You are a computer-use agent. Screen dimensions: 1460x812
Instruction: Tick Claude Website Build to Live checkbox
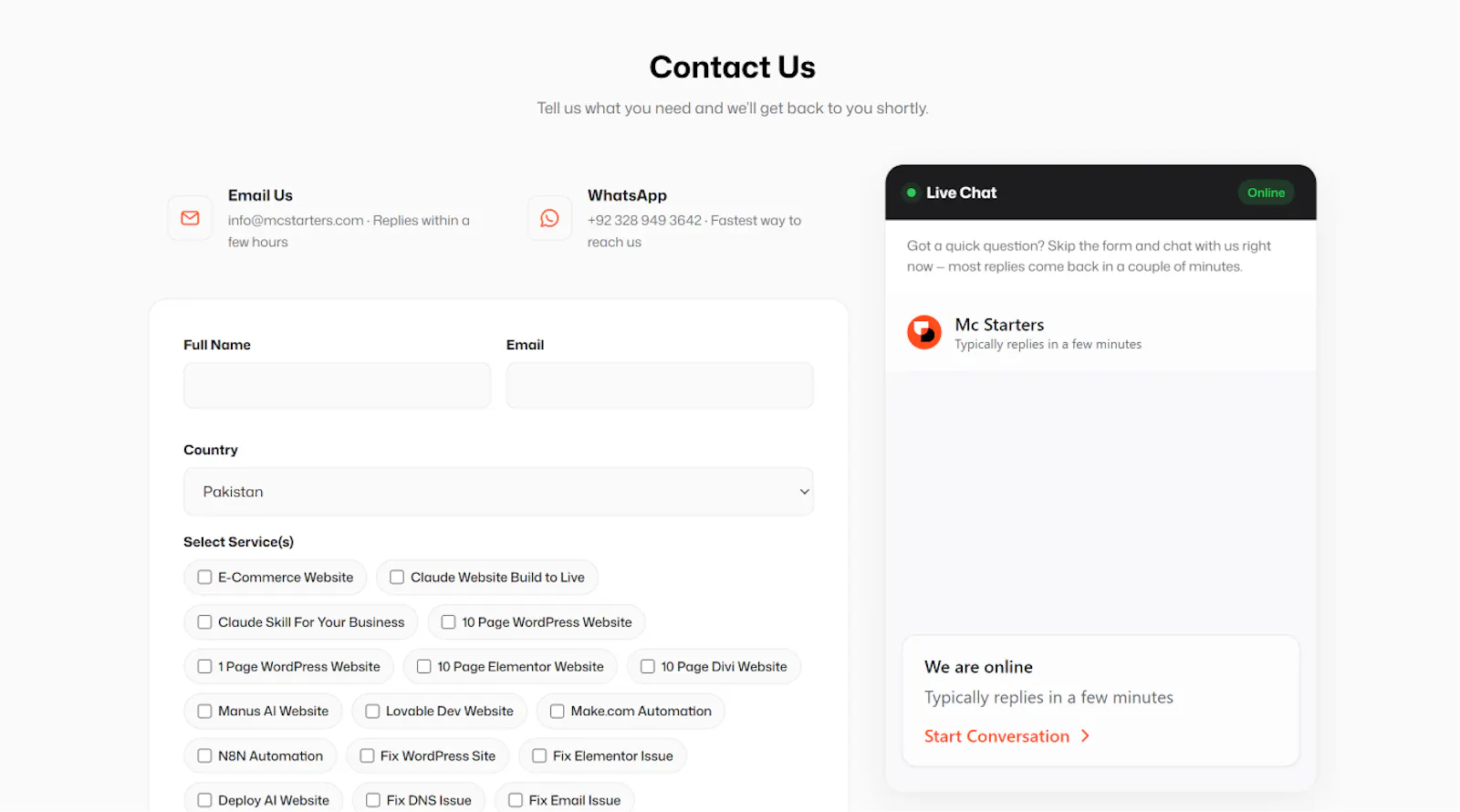[397, 578]
